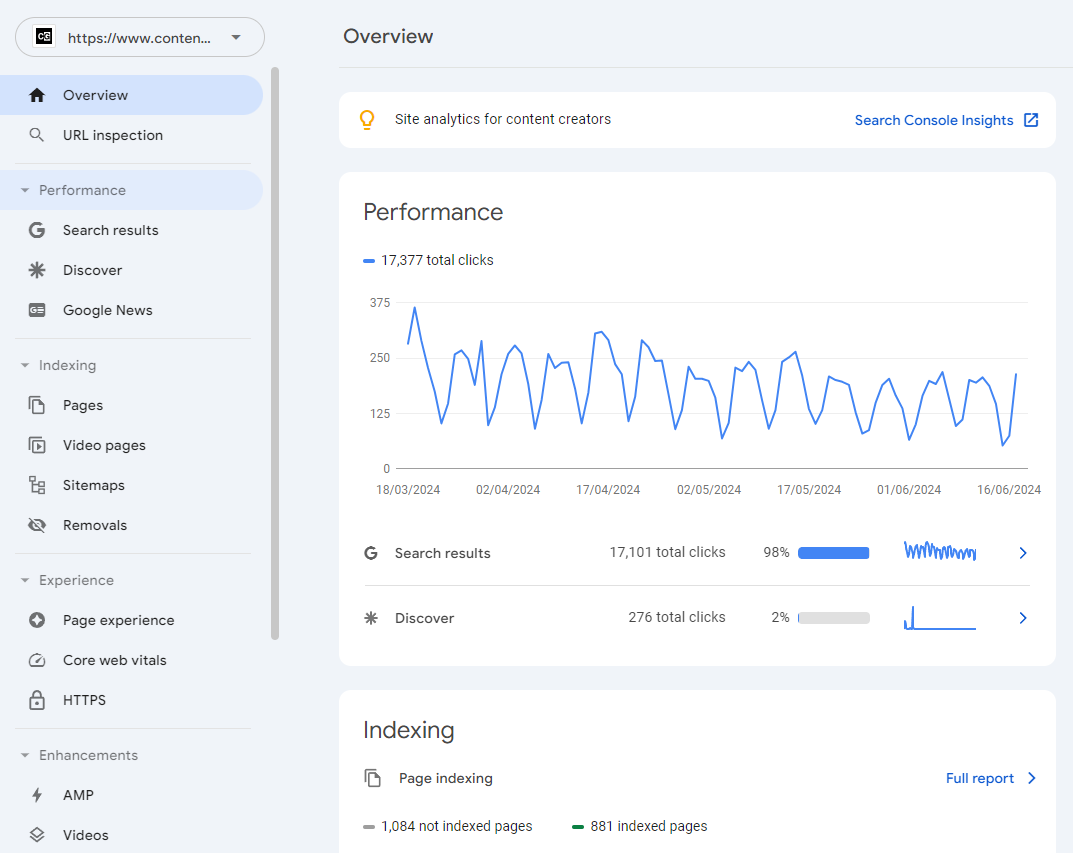
Task: Select the Discover report in the sidebar
Action: point(92,269)
